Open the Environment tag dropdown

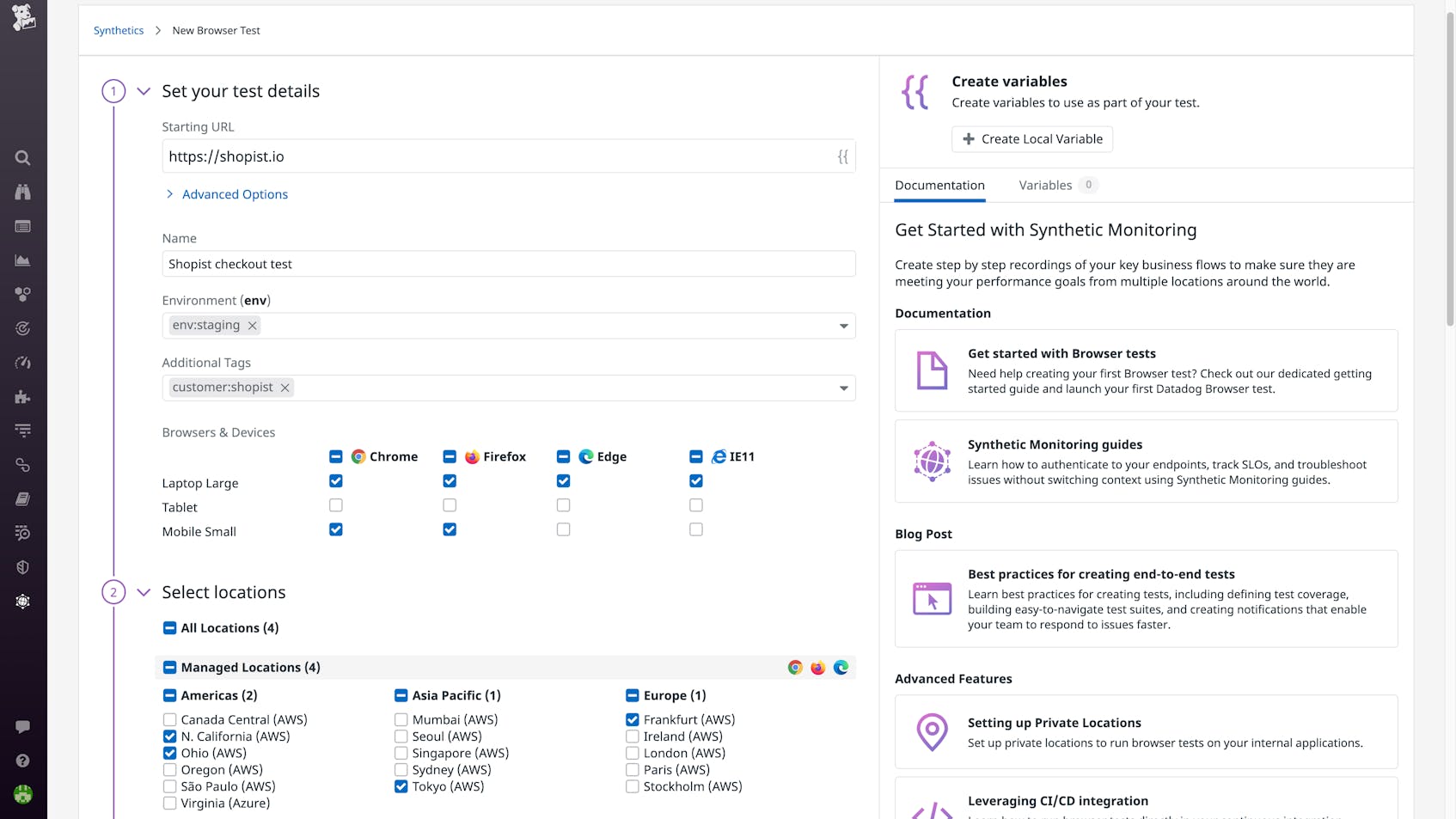(x=843, y=326)
